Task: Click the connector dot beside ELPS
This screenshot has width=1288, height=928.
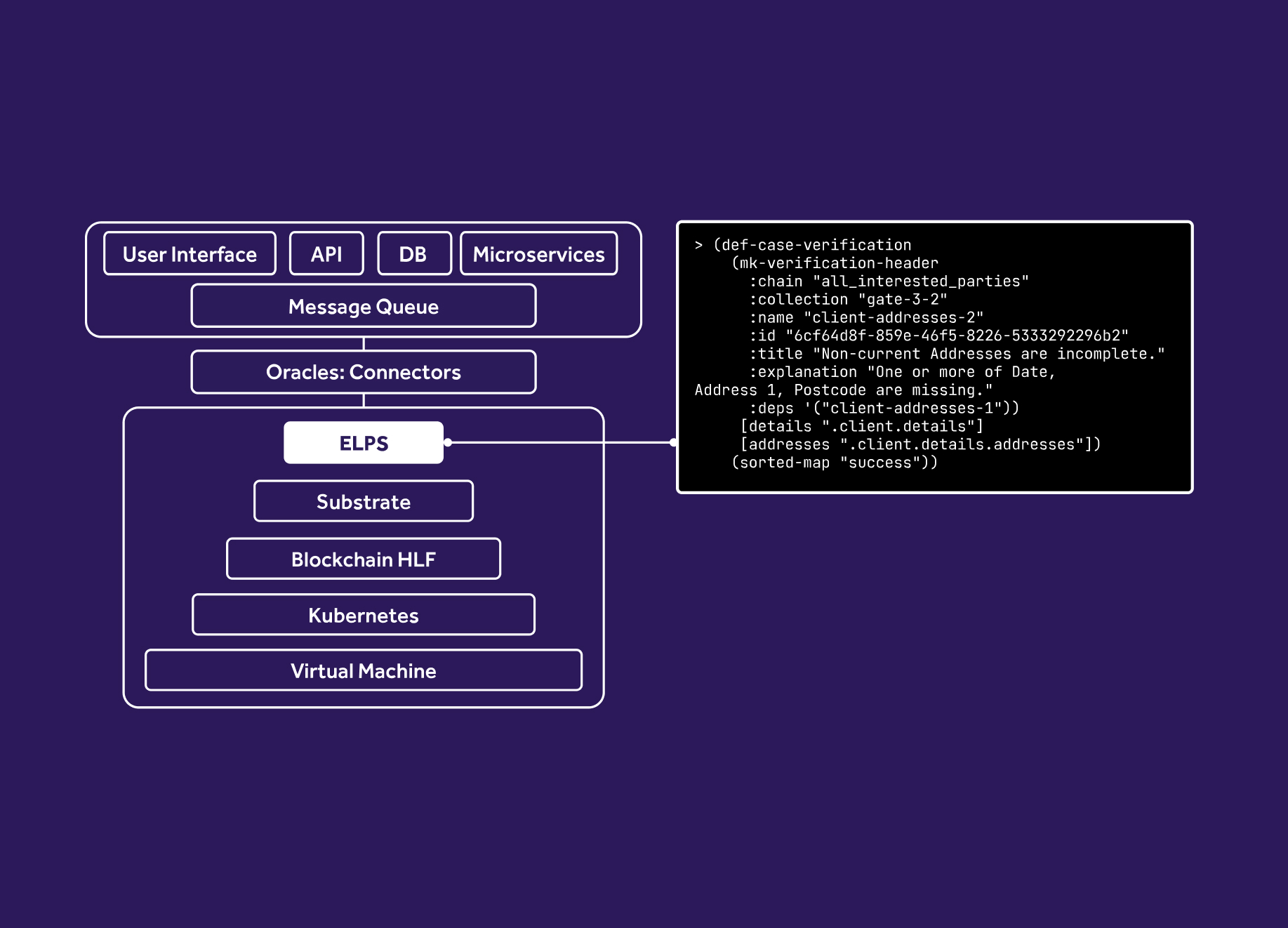Action: click(448, 442)
